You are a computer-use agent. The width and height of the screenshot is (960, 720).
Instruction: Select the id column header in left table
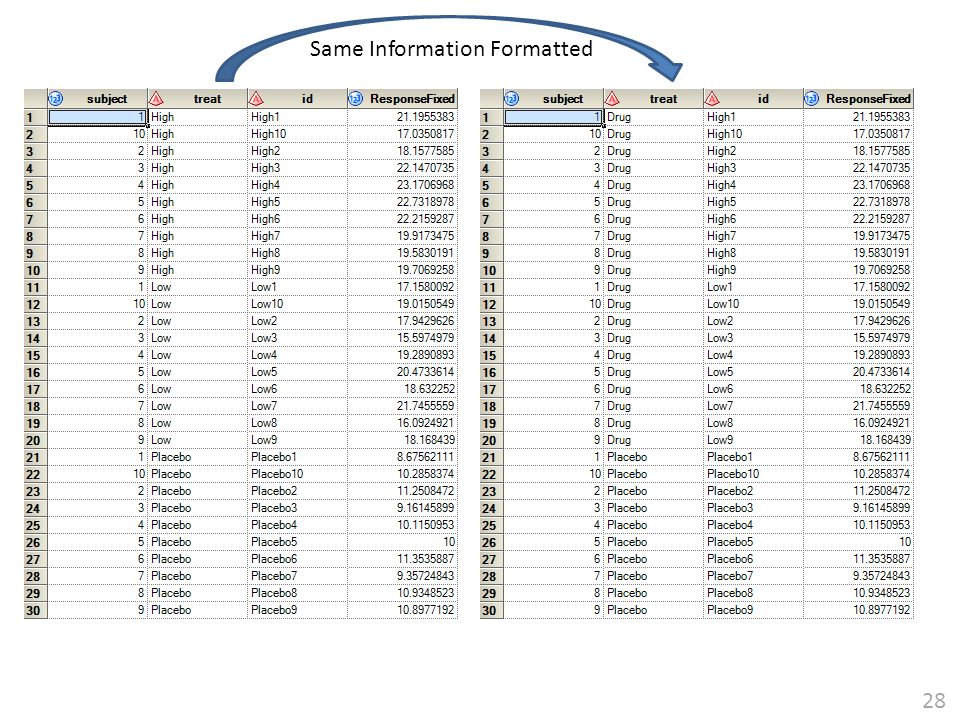(x=297, y=99)
